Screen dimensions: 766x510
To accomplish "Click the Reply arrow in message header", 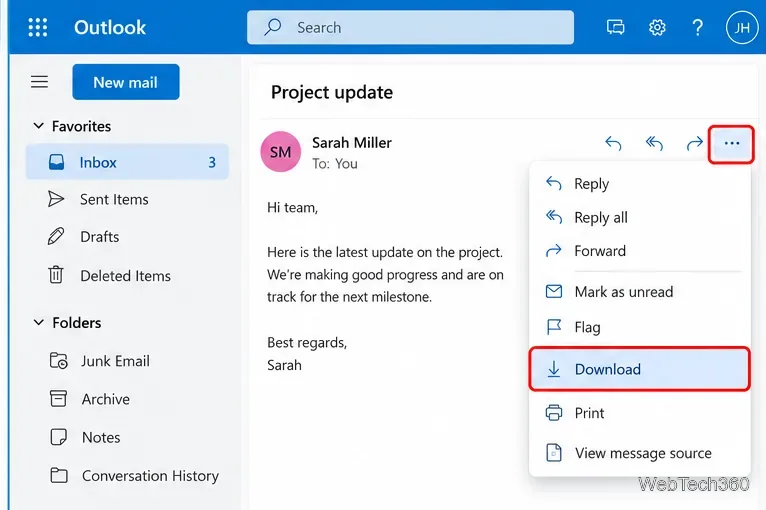I will 613,143.
